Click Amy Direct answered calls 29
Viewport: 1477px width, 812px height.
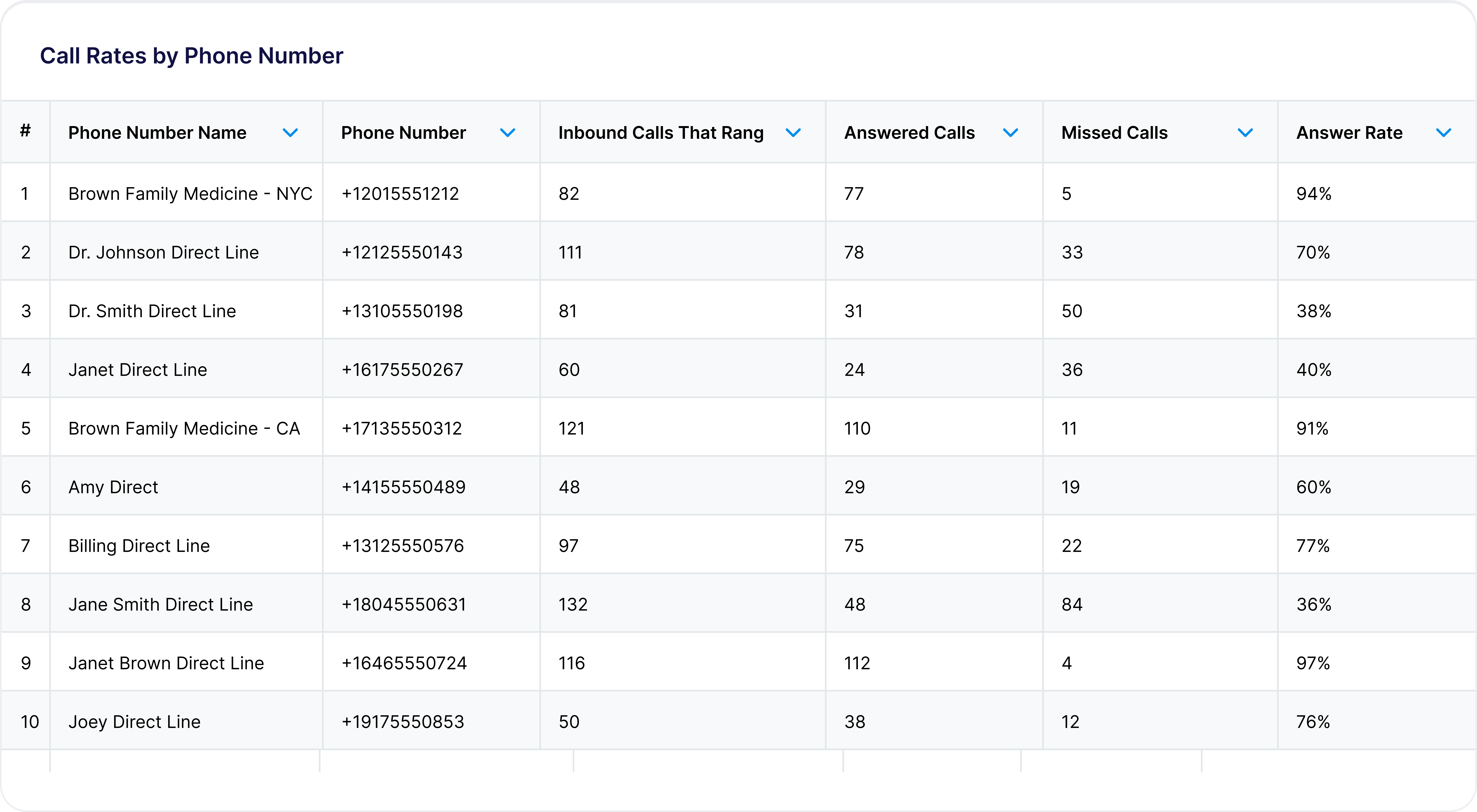point(854,487)
